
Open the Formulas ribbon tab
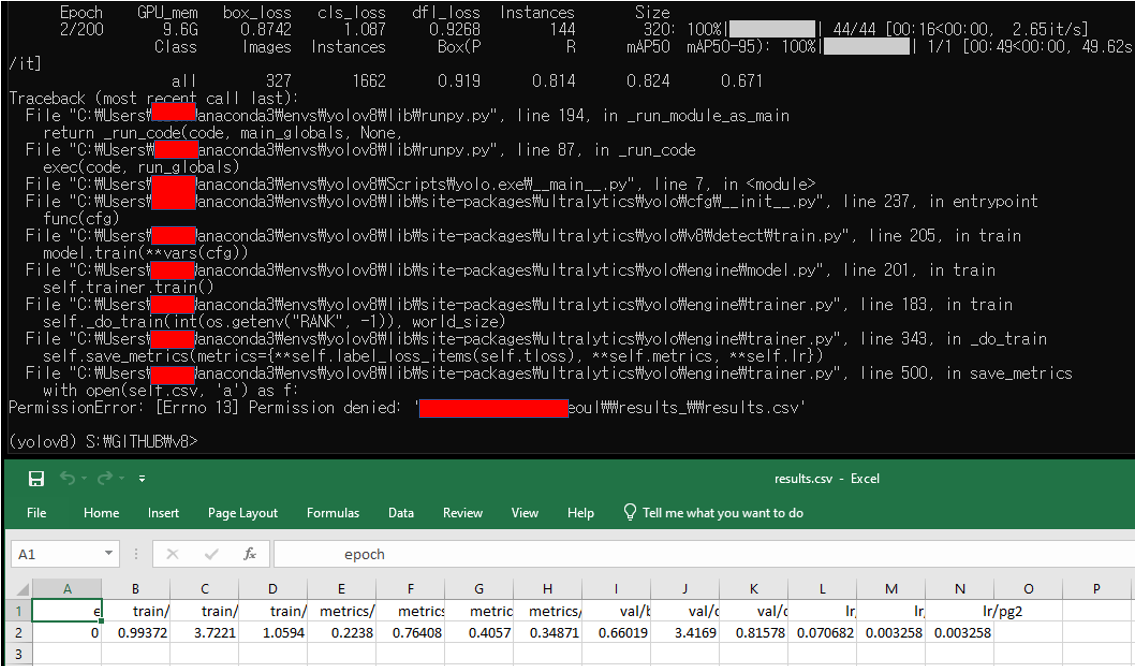[333, 512]
